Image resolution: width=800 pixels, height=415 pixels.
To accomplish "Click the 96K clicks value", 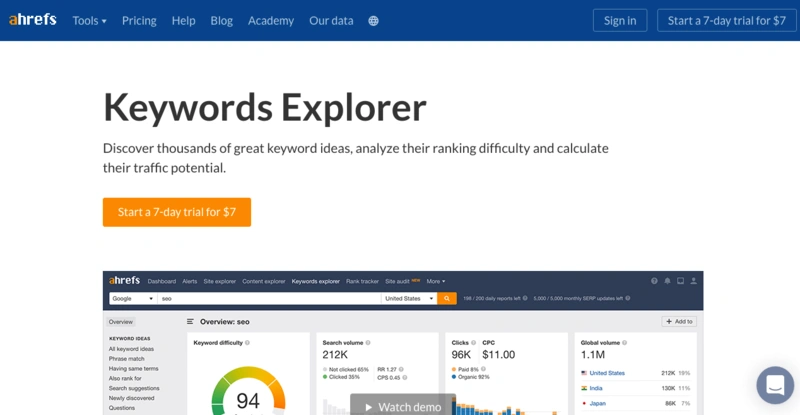I will (x=461, y=354).
